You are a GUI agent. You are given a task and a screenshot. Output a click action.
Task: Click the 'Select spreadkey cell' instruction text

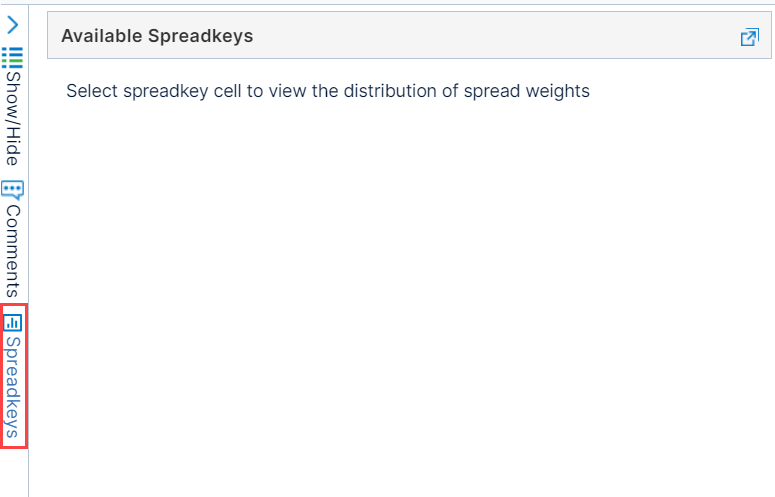pyautogui.click(x=328, y=91)
